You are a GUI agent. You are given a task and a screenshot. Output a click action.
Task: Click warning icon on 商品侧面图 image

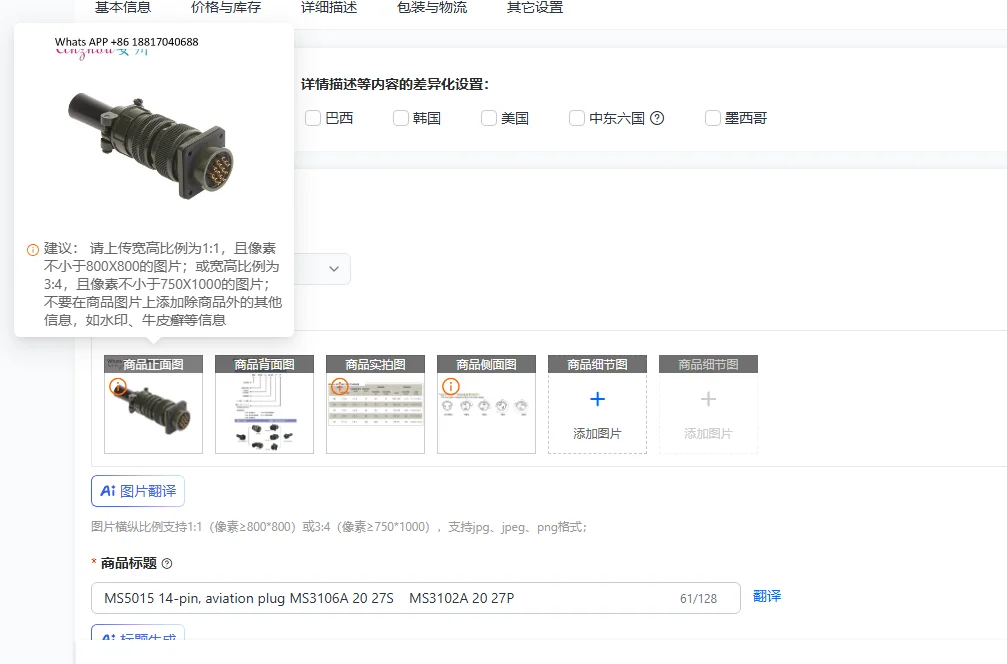pos(451,387)
